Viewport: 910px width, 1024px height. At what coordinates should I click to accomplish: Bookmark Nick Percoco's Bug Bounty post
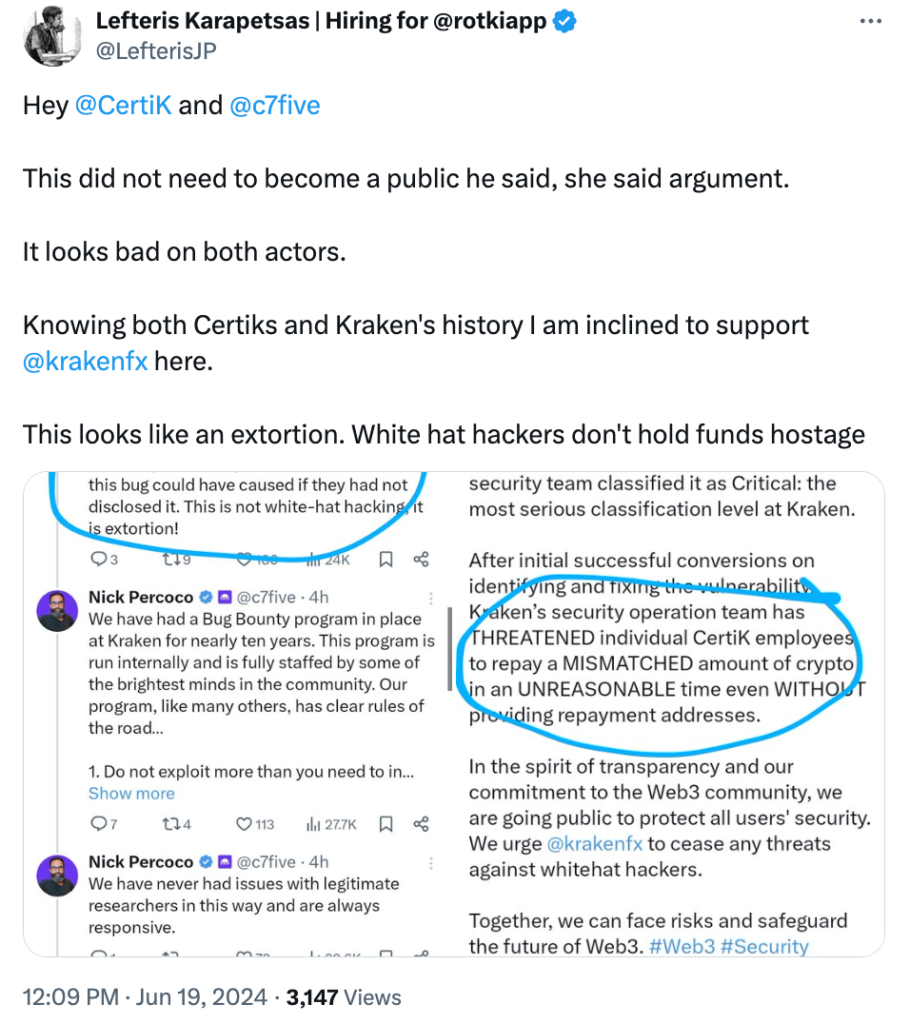point(386,825)
